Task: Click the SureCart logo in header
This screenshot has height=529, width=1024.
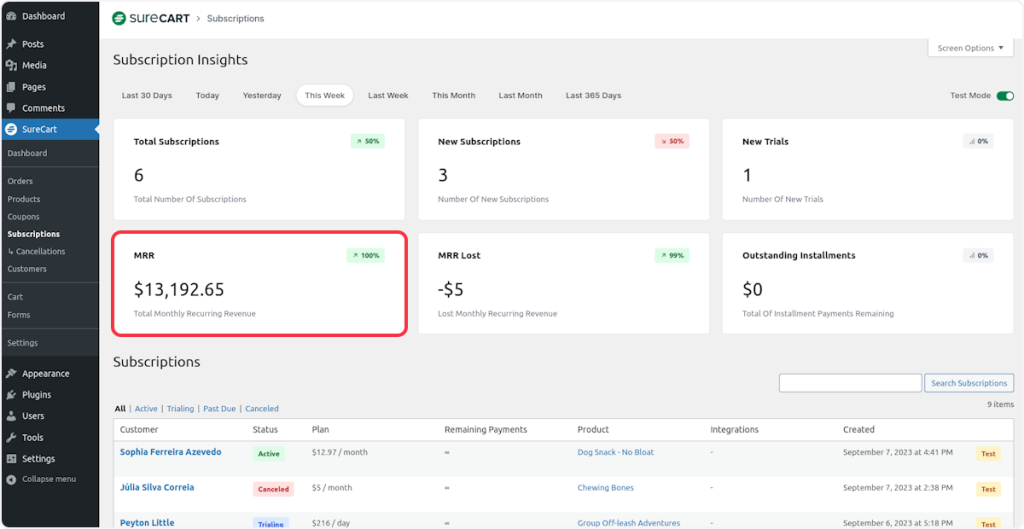Action: coord(149,18)
